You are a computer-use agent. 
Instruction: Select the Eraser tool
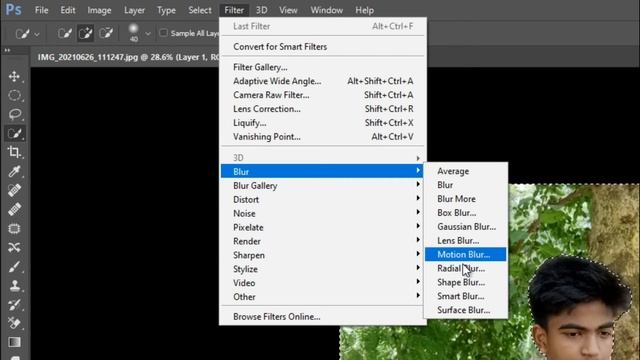[14, 323]
